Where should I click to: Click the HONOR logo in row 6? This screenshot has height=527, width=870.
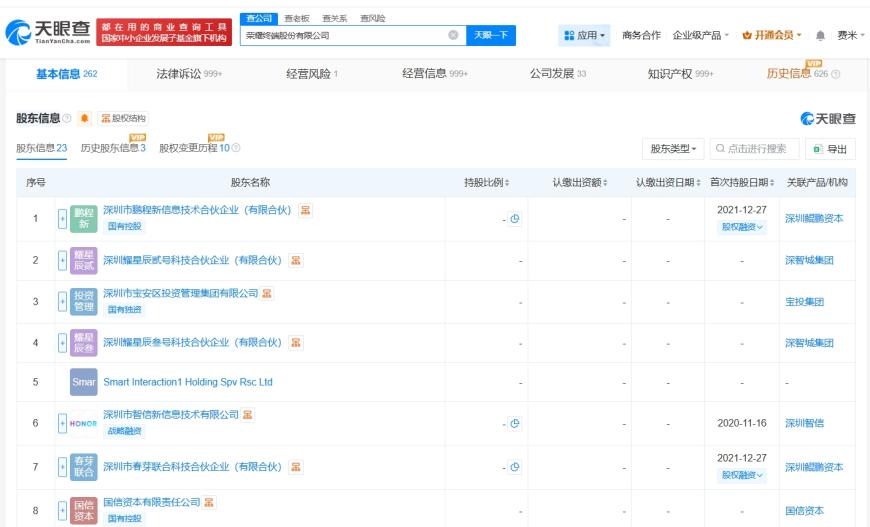click(x=84, y=423)
